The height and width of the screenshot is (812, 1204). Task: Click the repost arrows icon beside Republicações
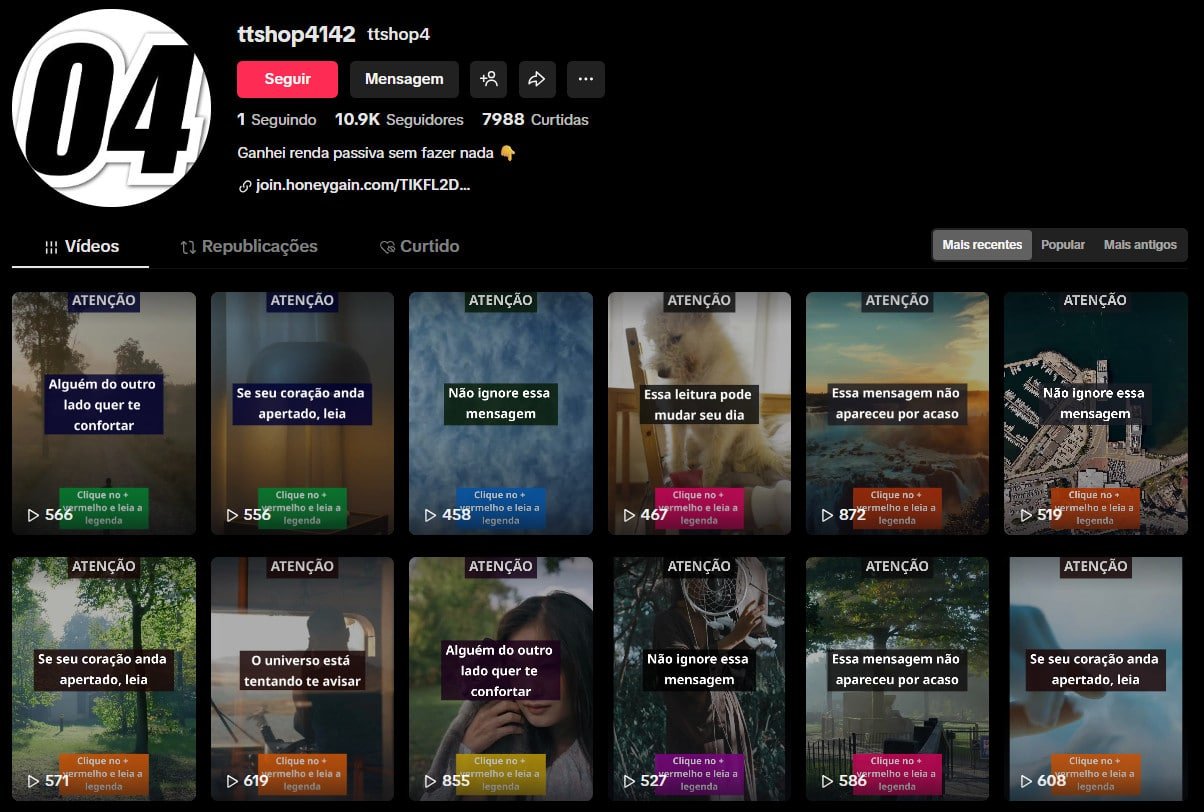click(x=188, y=246)
